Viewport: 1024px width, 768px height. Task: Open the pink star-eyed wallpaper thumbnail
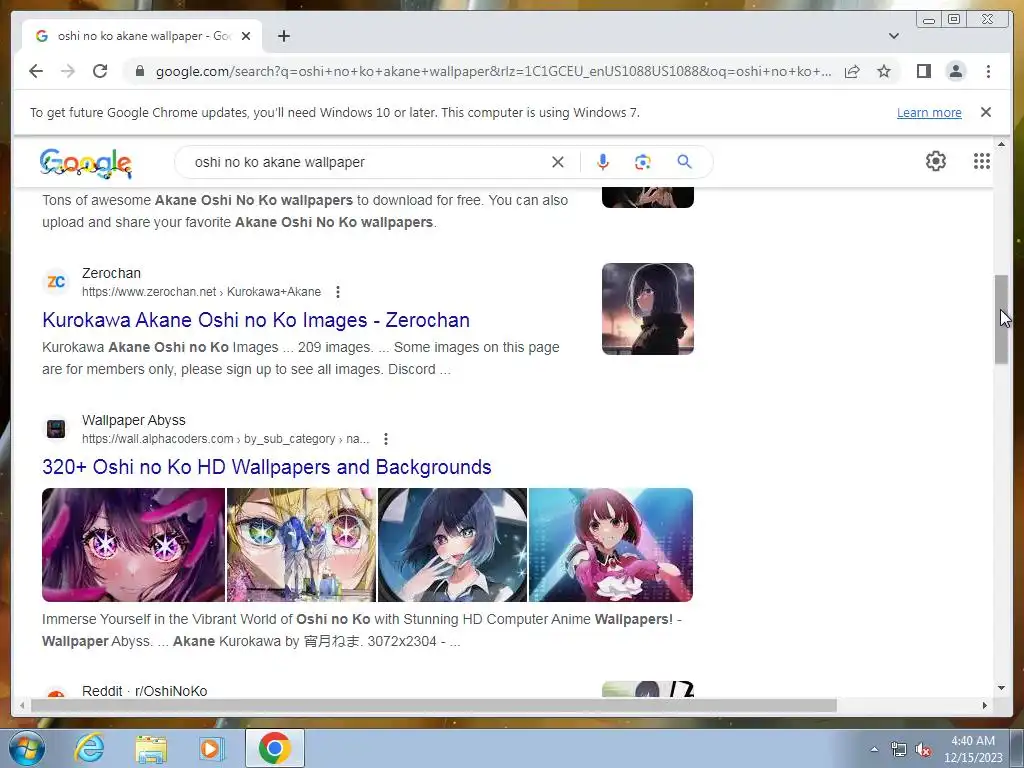pos(133,545)
